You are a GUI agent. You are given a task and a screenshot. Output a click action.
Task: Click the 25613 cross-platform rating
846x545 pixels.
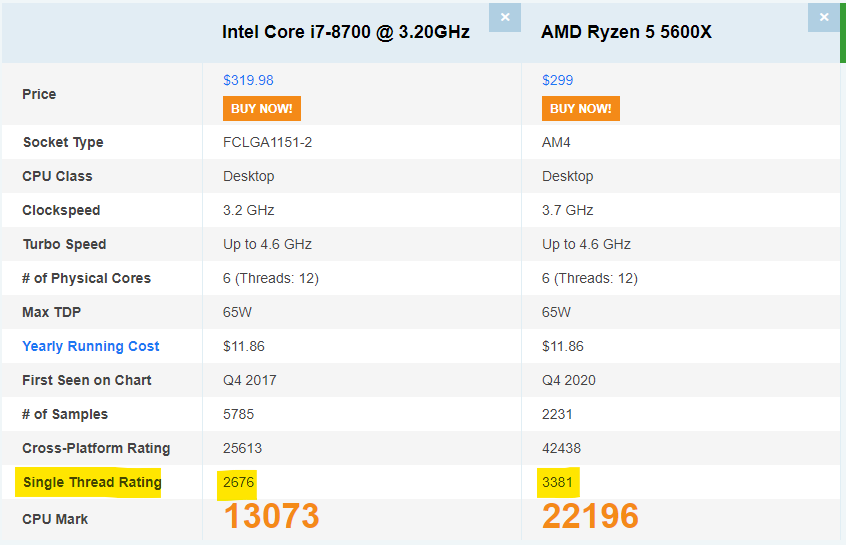(x=242, y=448)
